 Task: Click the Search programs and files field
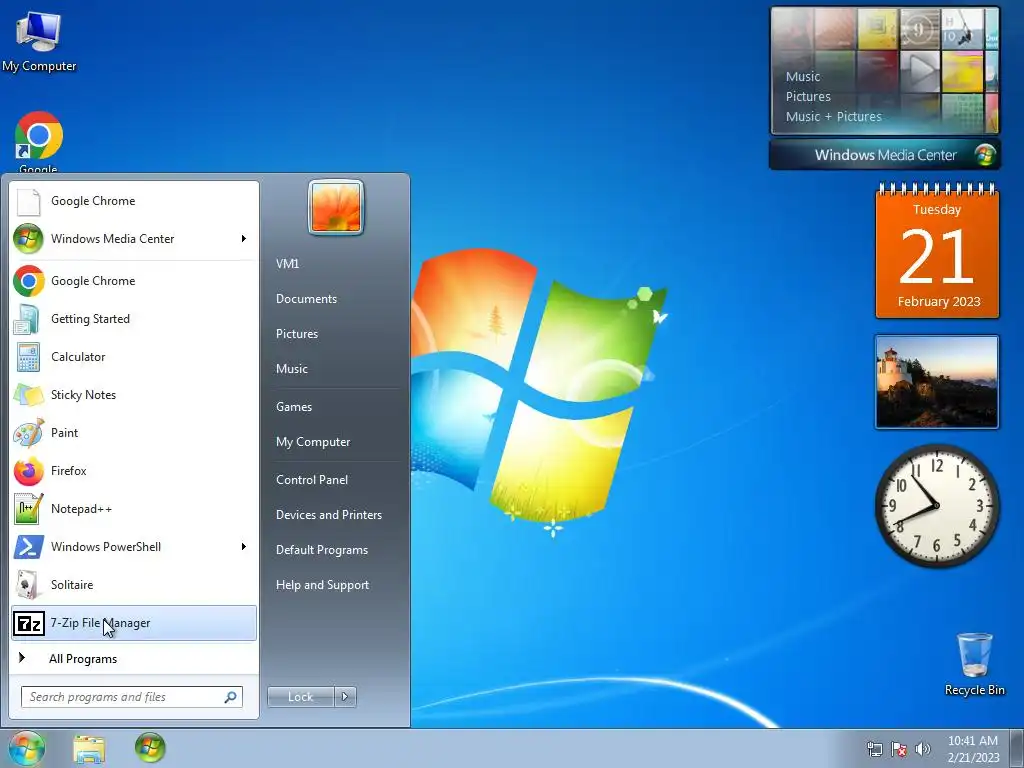coord(131,697)
